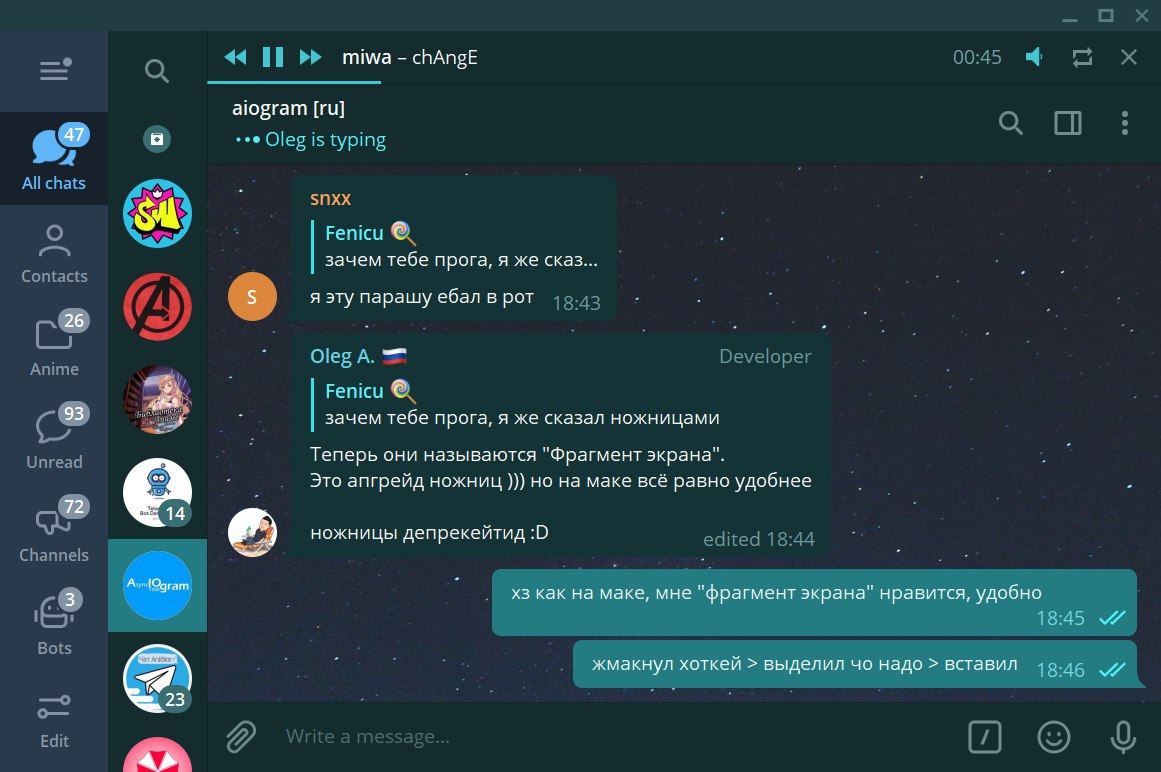Switch to the Channels folder tab
The width and height of the screenshot is (1161, 772).
[54, 531]
